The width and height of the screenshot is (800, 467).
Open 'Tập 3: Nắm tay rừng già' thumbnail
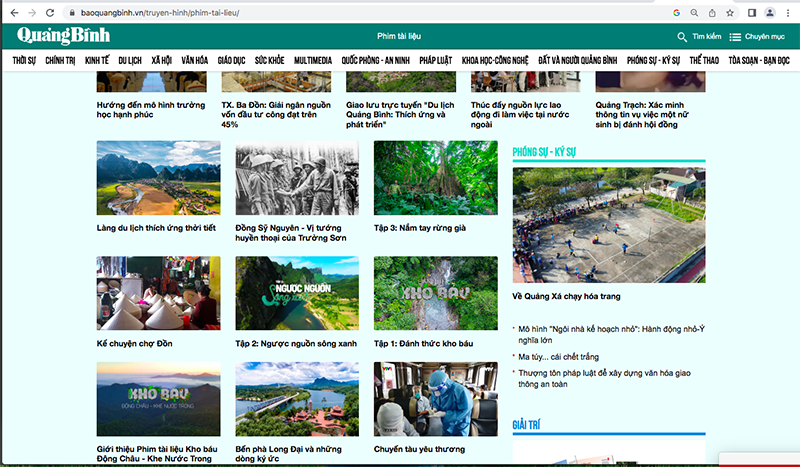pyautogui.click(x=436, y=178)
